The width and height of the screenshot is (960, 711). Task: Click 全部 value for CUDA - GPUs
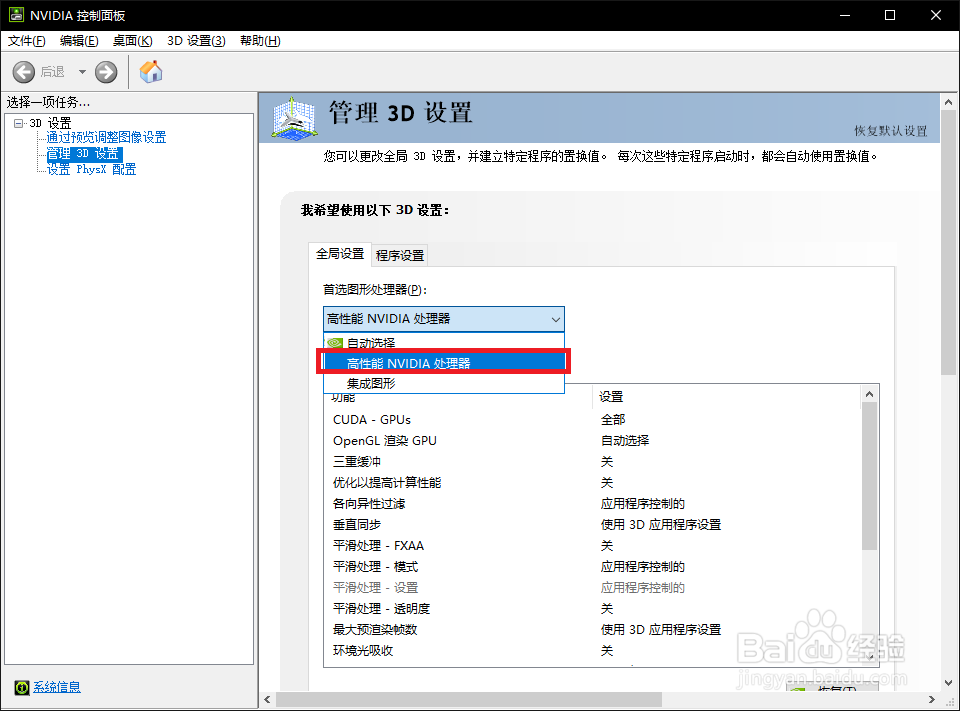[613, 419]
